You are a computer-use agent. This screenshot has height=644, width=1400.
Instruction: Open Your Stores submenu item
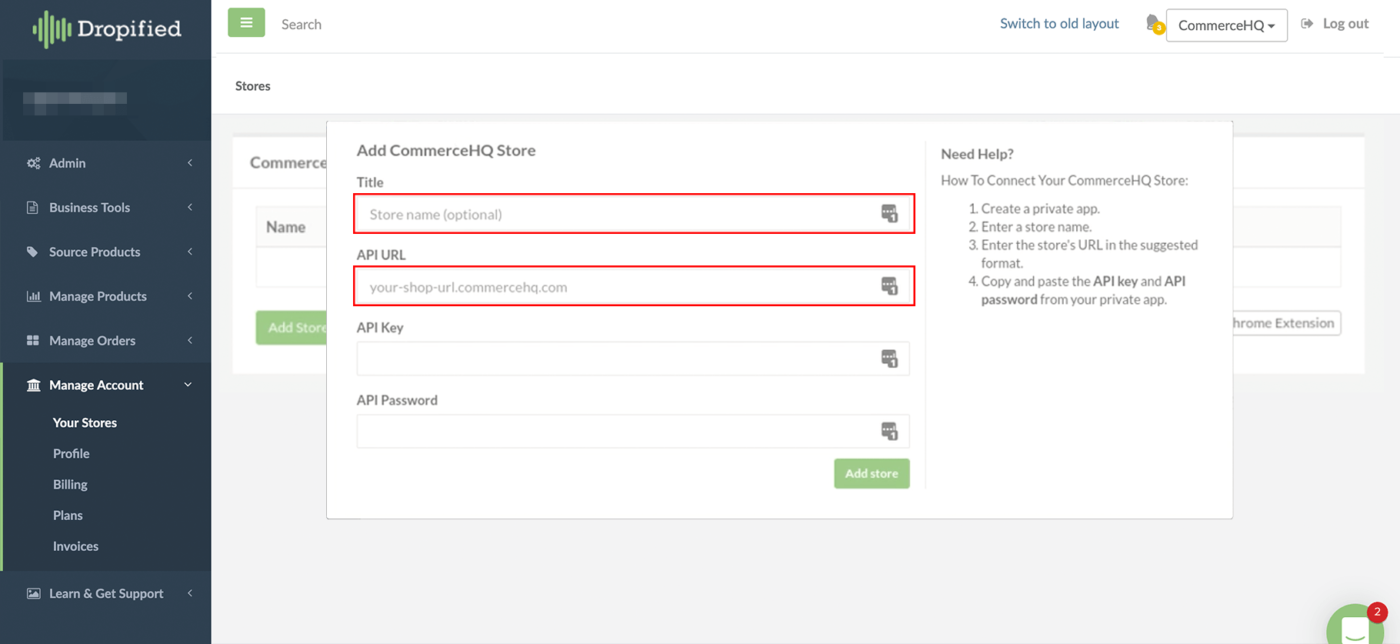(85, 423)
